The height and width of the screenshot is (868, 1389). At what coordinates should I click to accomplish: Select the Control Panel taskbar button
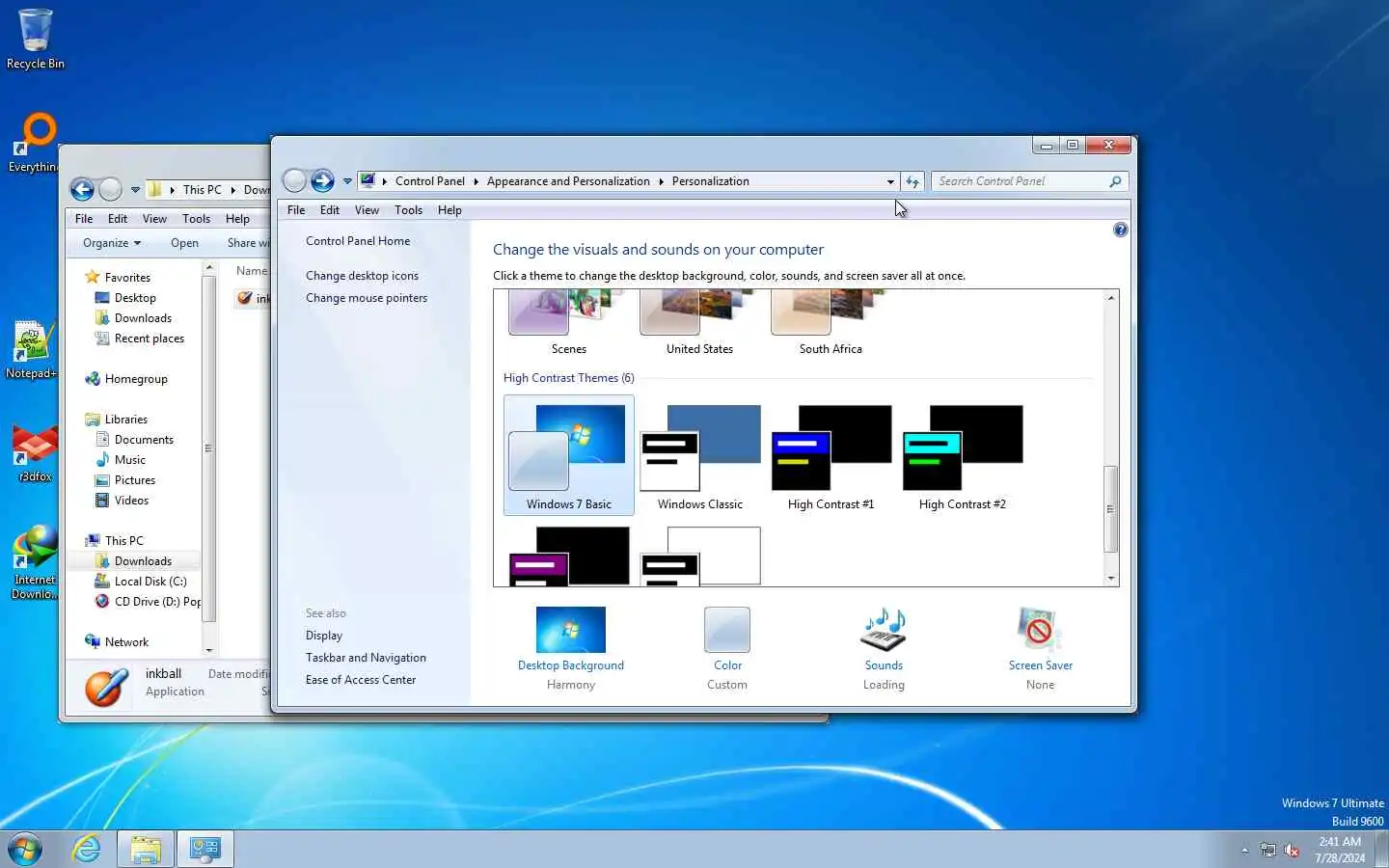pyautogui.click(x=205, y=850)
